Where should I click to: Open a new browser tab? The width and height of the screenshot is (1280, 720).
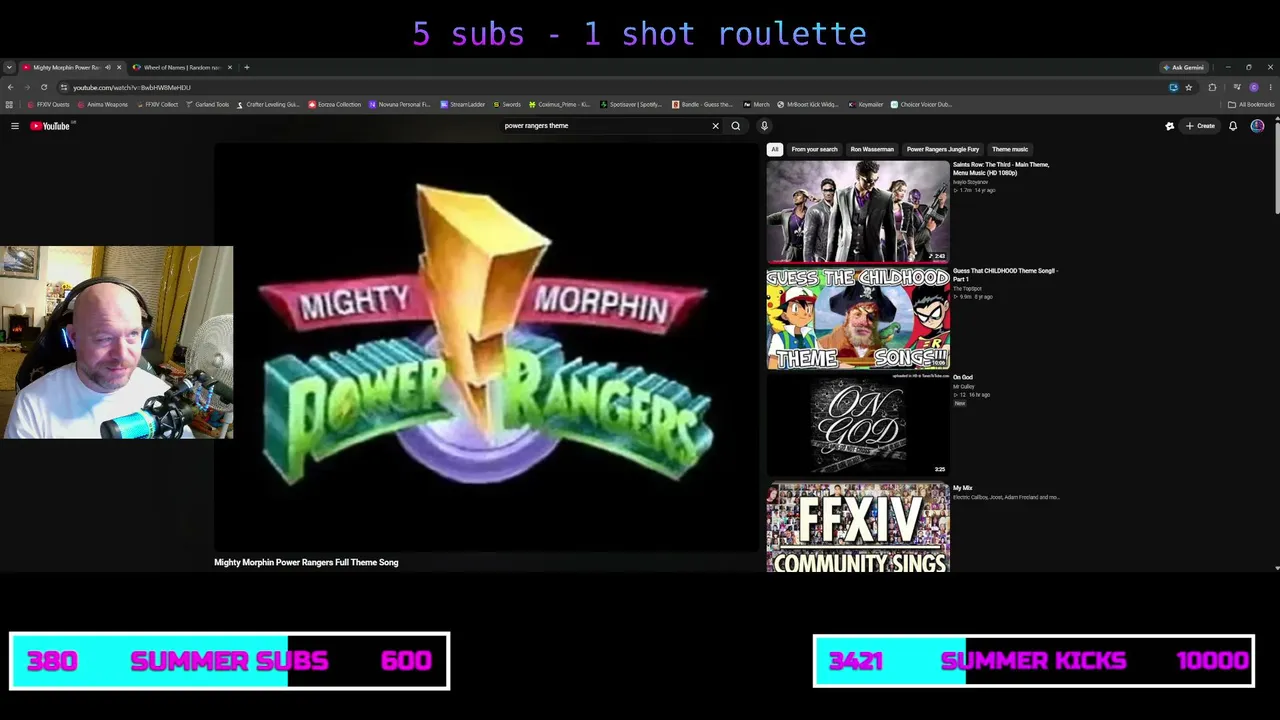click(x=247, y=67)
